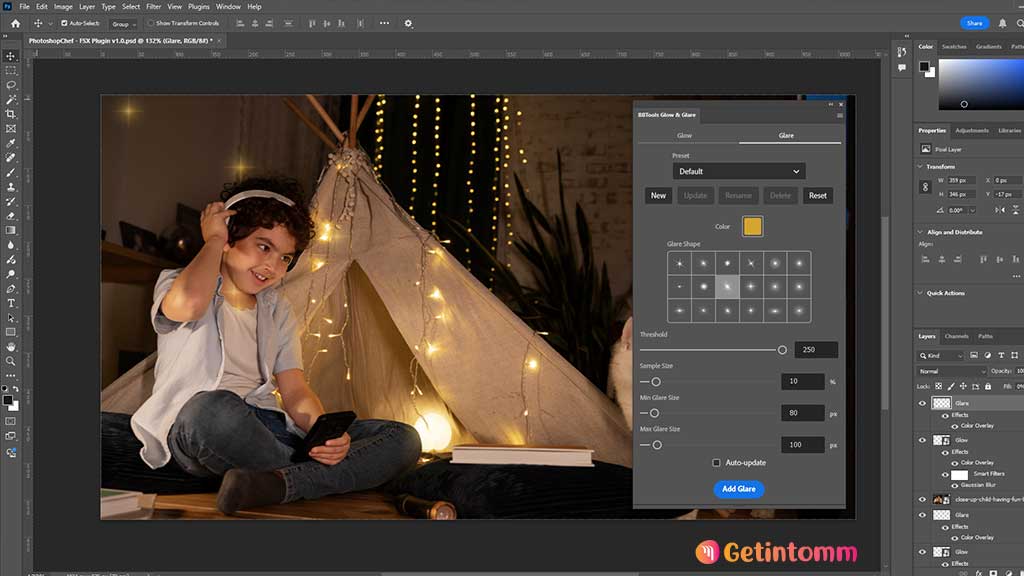
Task: Toggle the Auto-Select checkbox
Action: pyautogui.click(x=64, y=24)
